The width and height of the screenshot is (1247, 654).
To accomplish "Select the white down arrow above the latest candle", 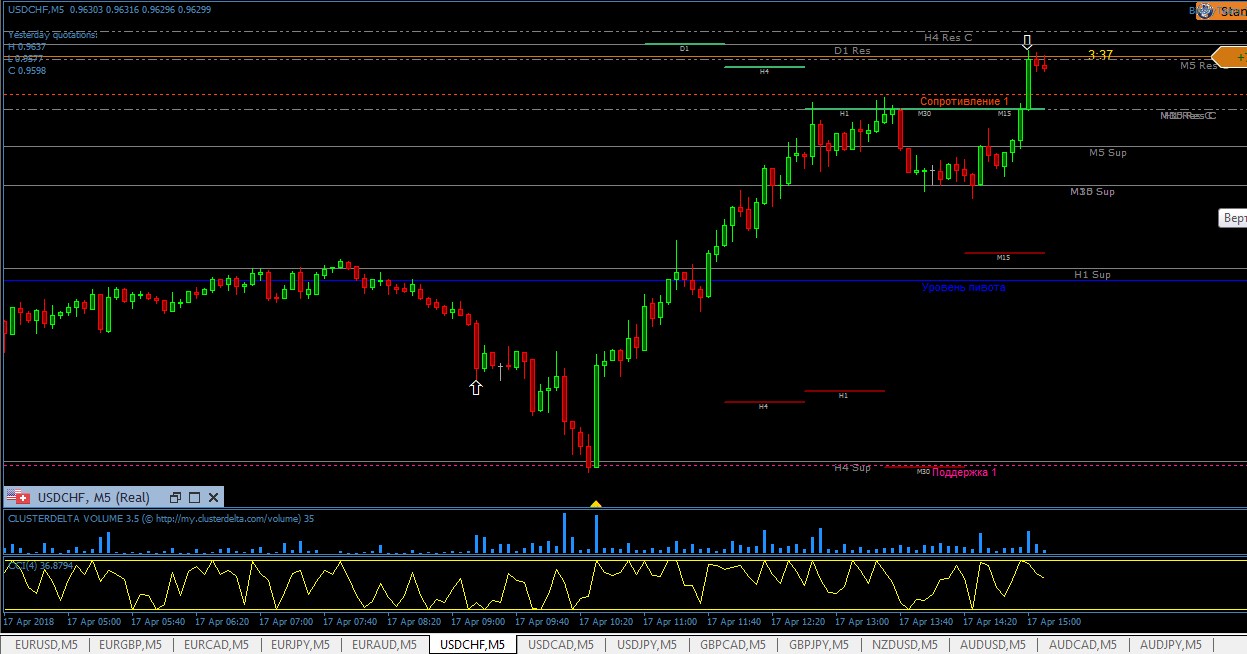I will pyautogui.click(x=1027, y=42).
